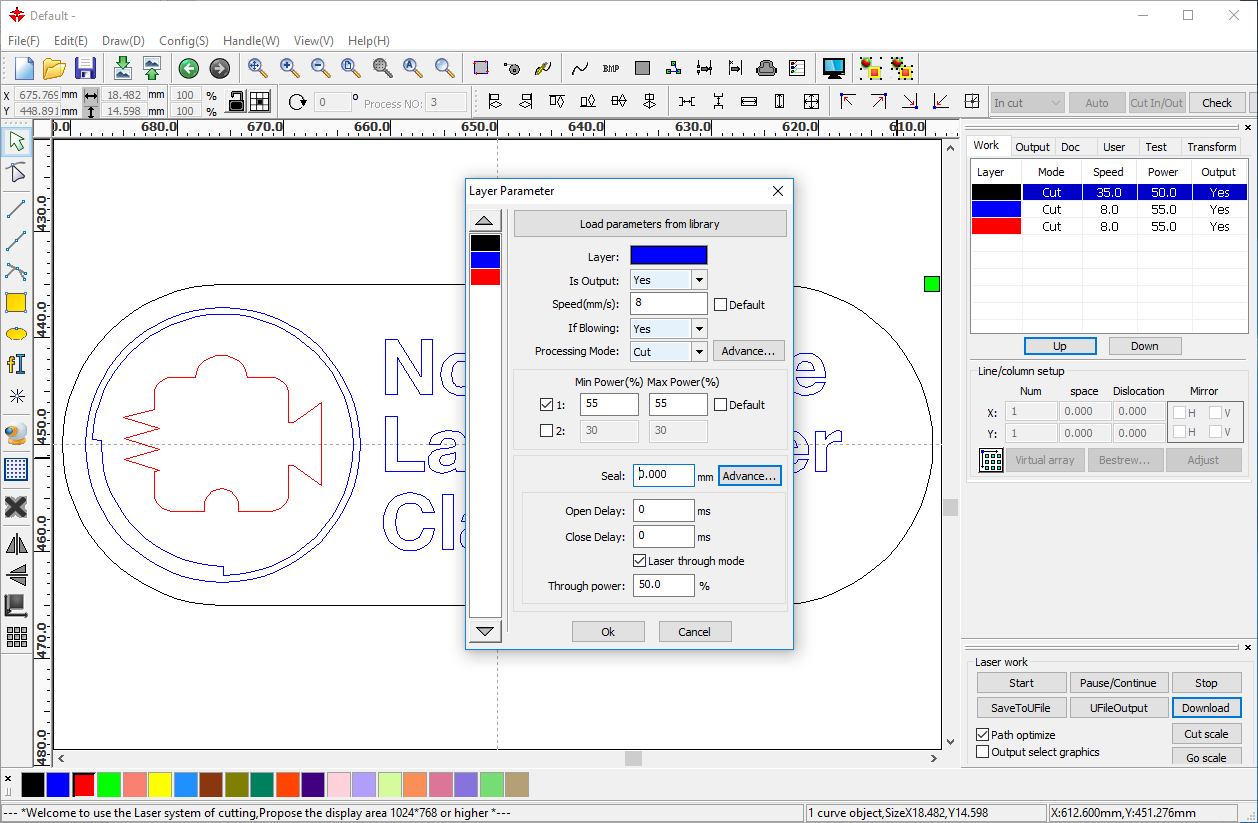Click the Save file icon in toolbar

pyautogui.click(x=85, y=68)
